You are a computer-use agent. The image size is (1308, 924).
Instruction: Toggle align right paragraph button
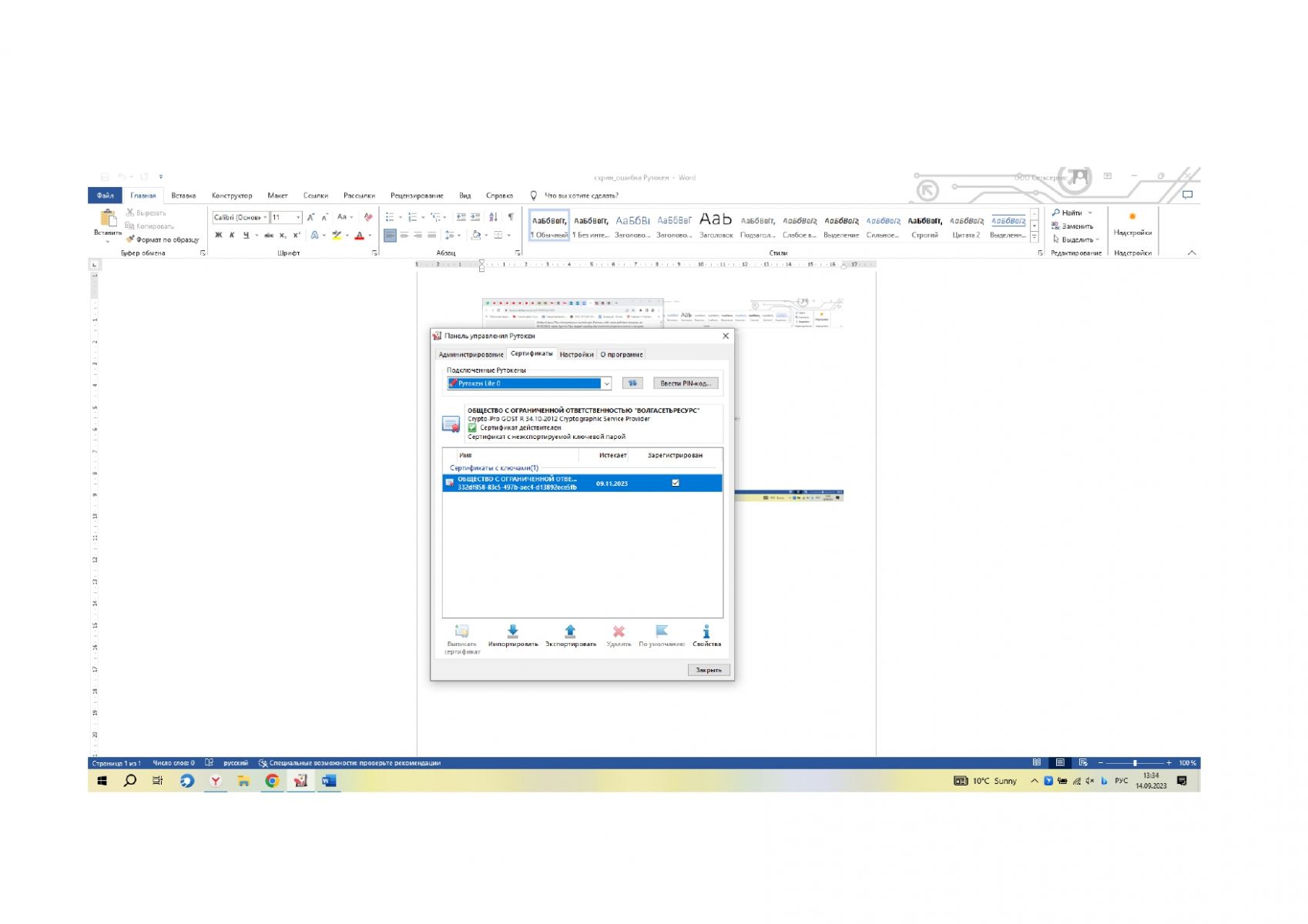pos(418,235)
